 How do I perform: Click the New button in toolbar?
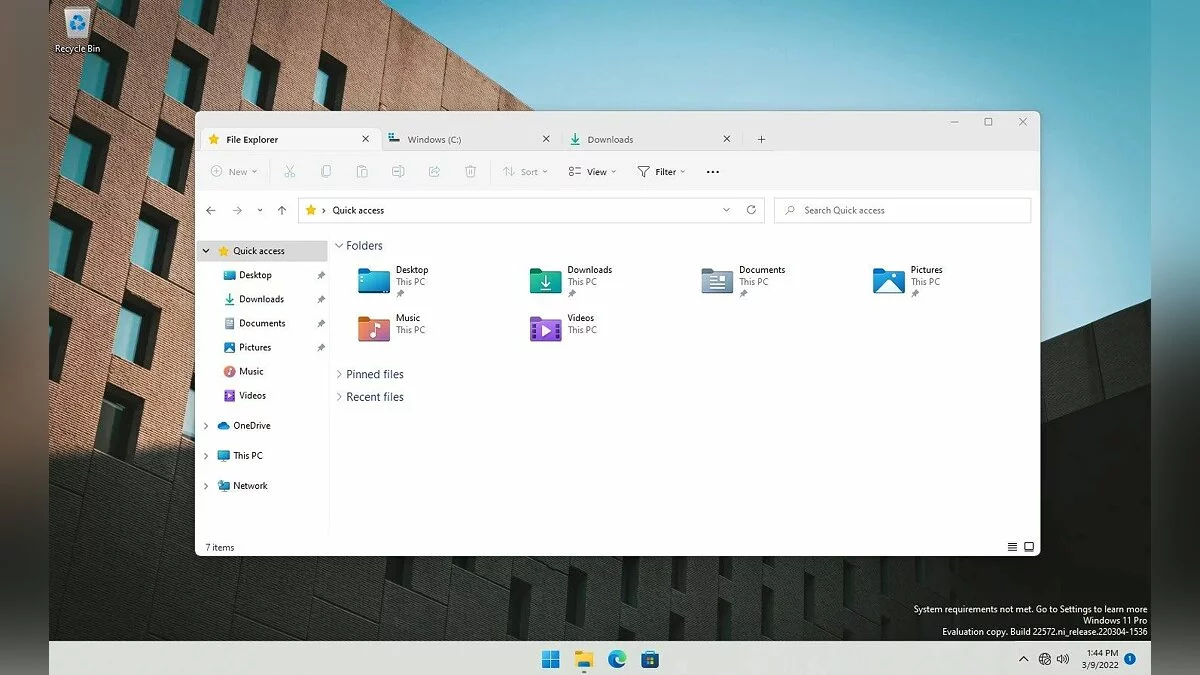234,172
